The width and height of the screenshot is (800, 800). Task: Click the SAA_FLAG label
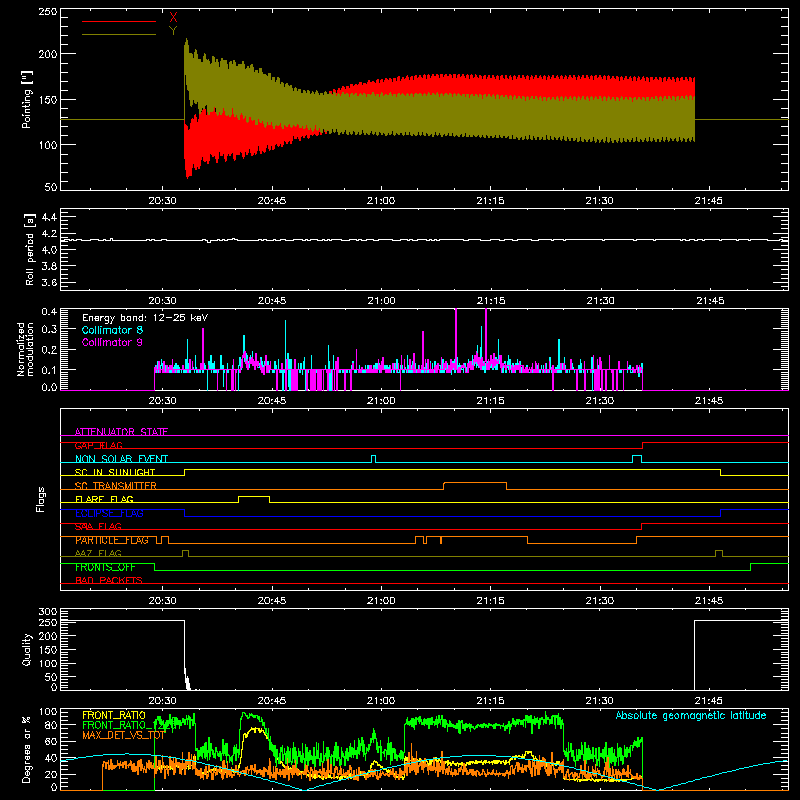[98, 526]
